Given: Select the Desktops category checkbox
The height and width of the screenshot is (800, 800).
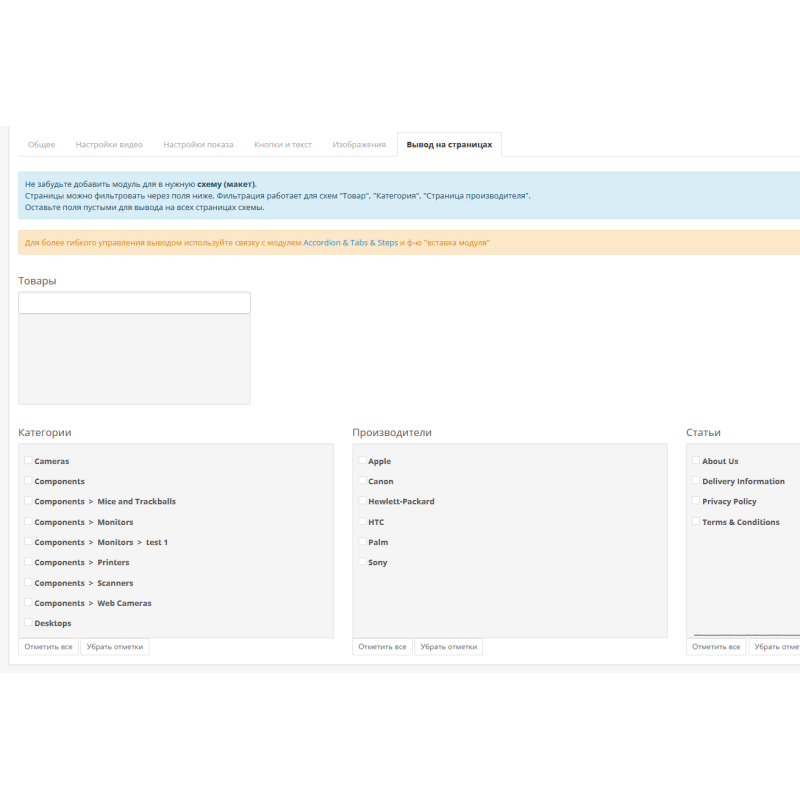Looking at the screenshot, I should [27, 623].
